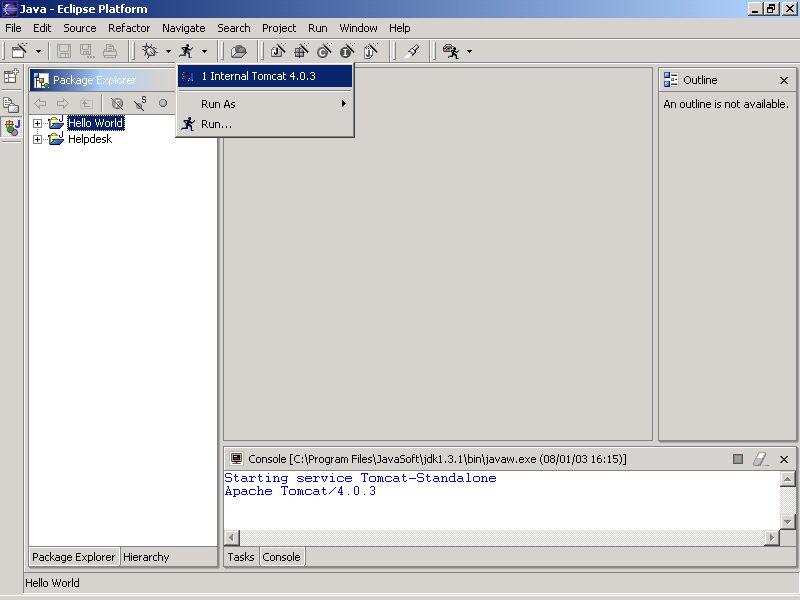This screenshot has height=600, width=800.
Task: Click the Console scroll down arrow
Action: (x=787, y=521)
